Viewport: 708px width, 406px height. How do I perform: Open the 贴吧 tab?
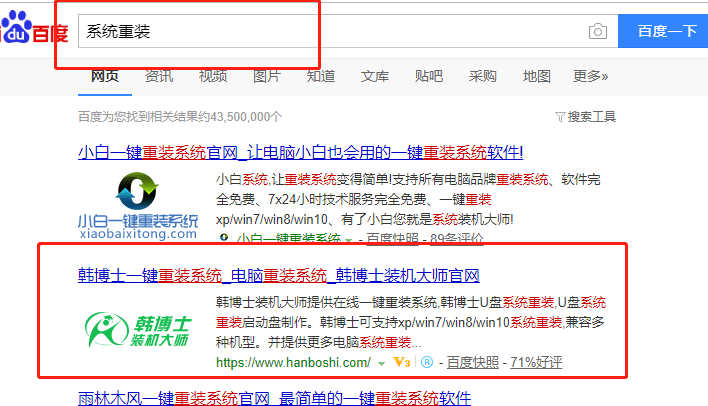point(429,76)
